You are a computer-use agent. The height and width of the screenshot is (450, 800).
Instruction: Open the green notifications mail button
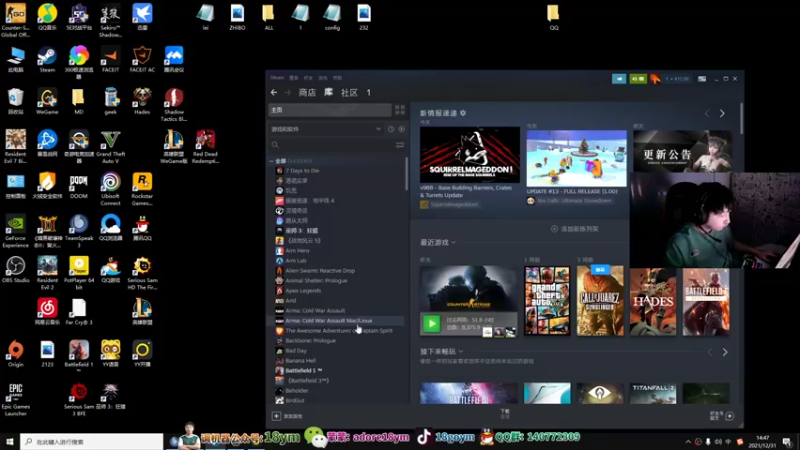point(638,79)
